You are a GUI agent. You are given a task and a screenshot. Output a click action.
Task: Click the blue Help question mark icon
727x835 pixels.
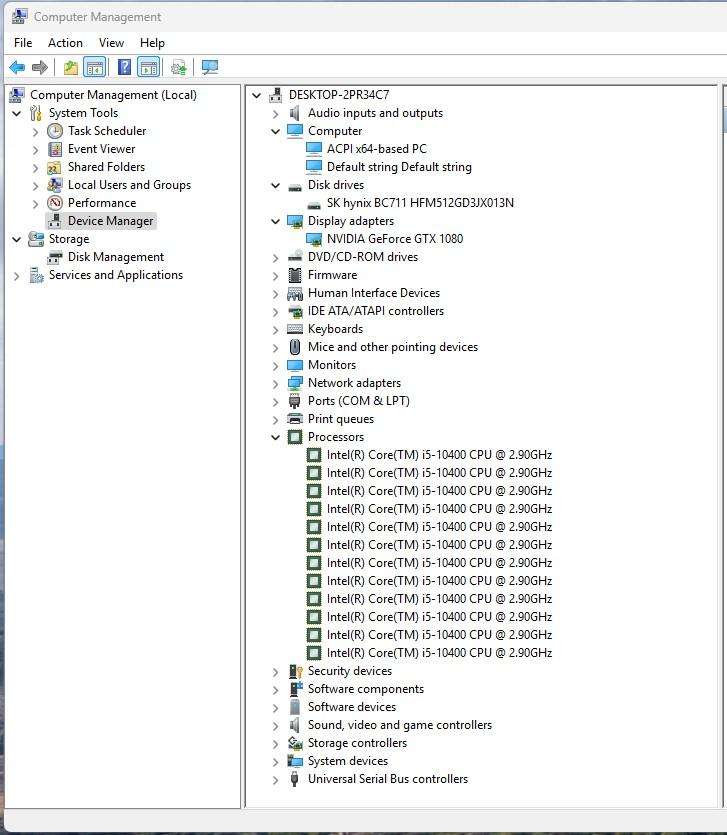(124, 67)
